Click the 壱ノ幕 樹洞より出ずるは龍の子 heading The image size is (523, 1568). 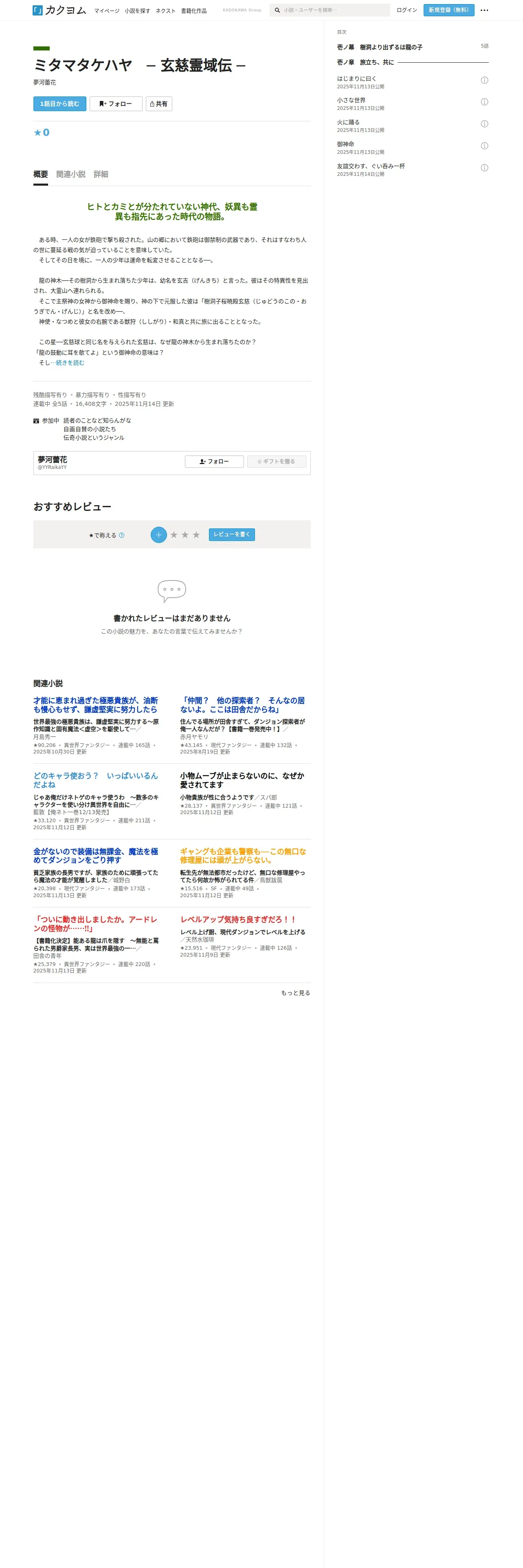[x=380, y=48]
